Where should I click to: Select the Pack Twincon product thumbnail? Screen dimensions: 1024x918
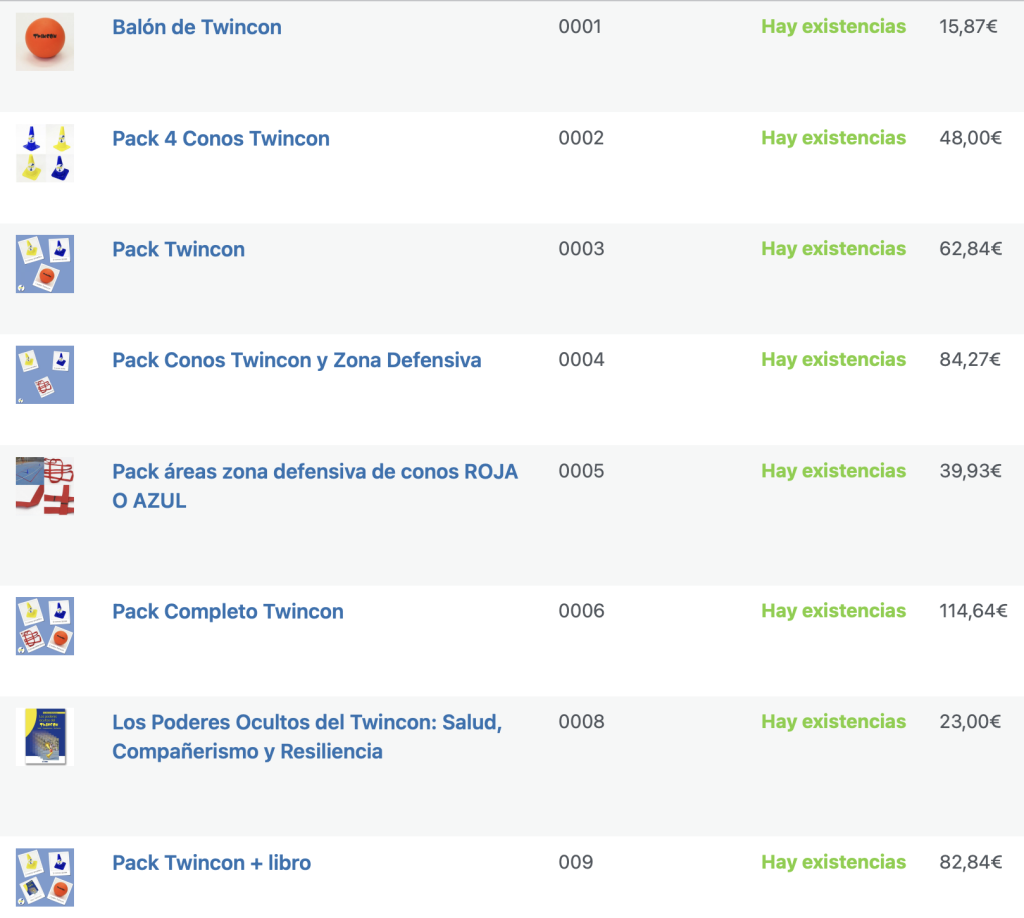tap(44, 264)
